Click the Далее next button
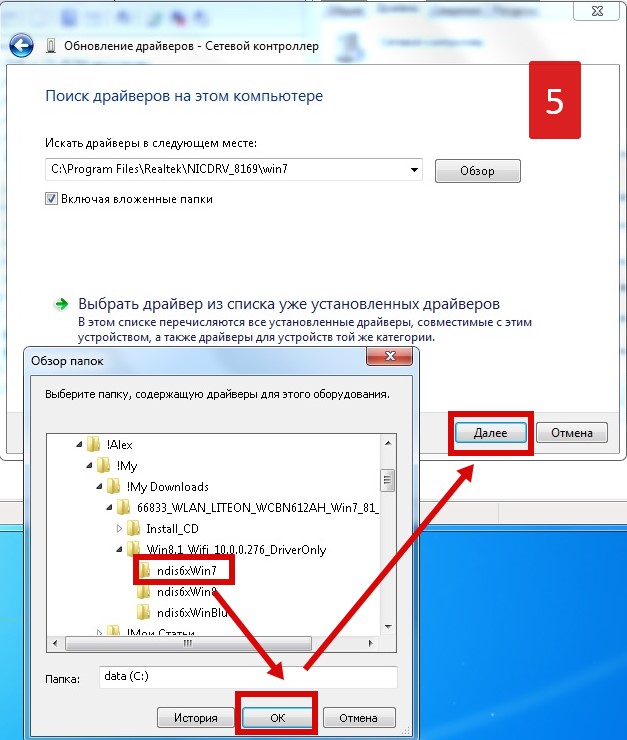The height and width of the screenshot is (740, 627). coord(491,433)
